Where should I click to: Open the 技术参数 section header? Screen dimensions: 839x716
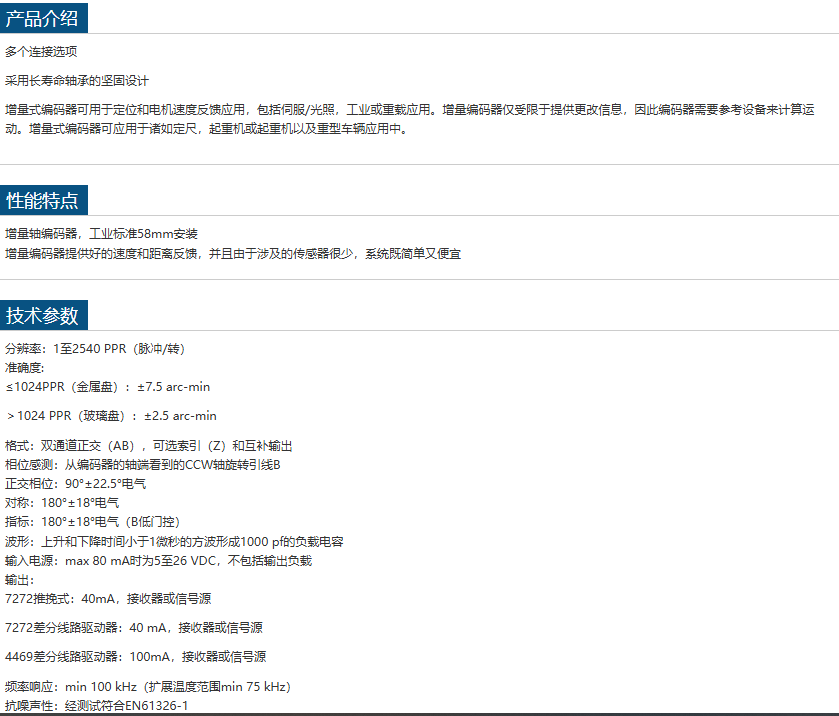(44, 315)
